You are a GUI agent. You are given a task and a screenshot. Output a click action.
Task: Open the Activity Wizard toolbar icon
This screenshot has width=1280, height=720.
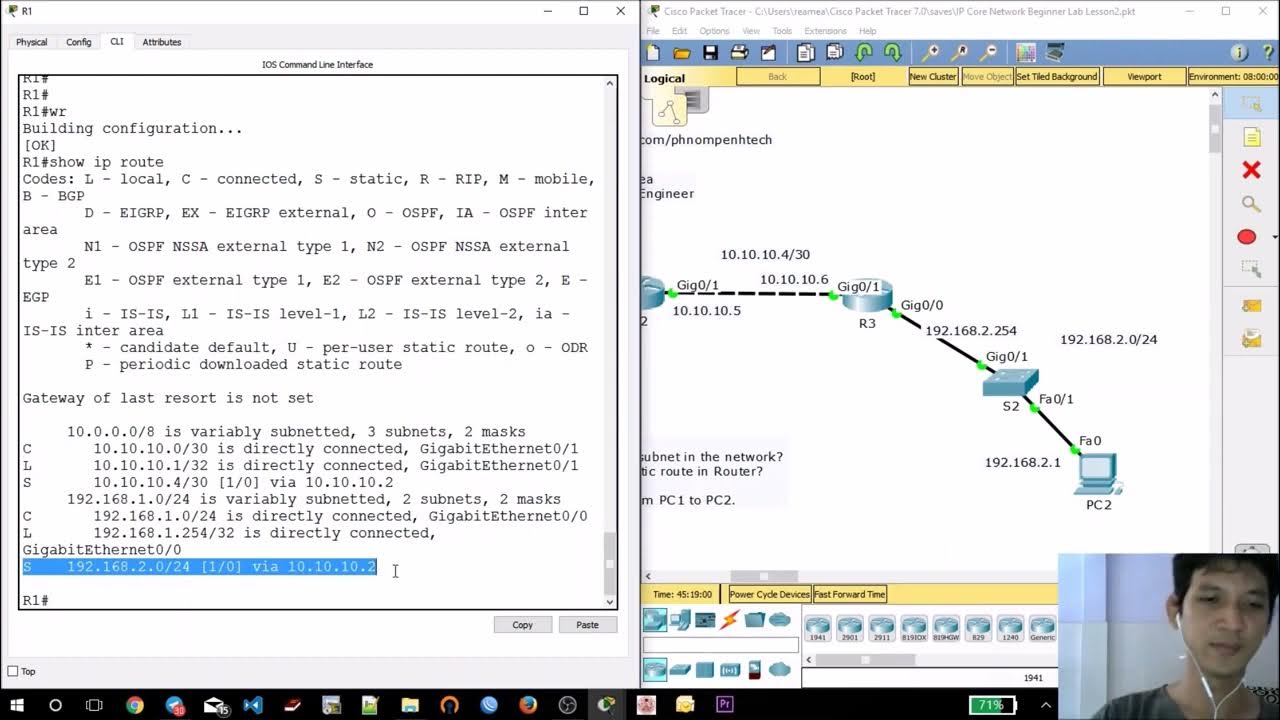tap(768, 52)
